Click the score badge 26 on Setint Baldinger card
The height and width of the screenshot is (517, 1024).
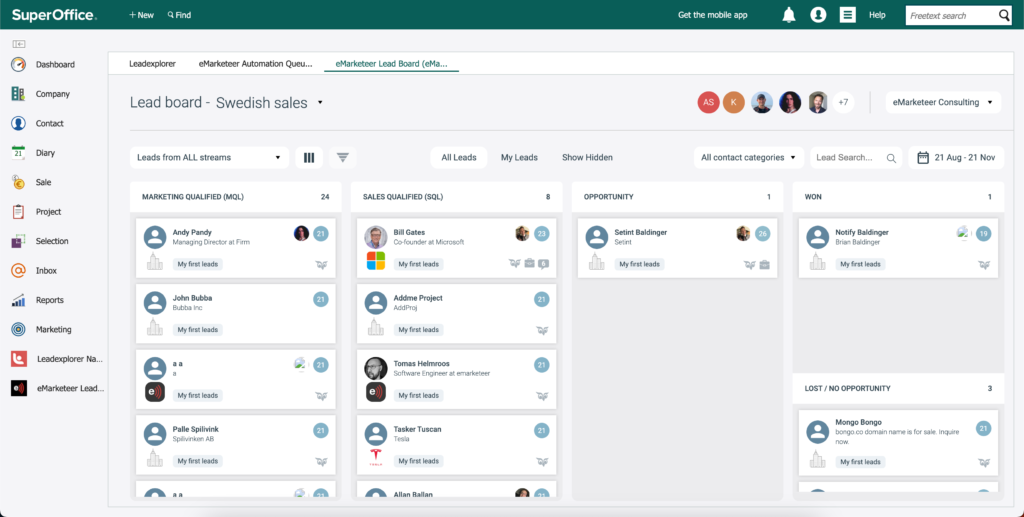[x=763, y=234]
